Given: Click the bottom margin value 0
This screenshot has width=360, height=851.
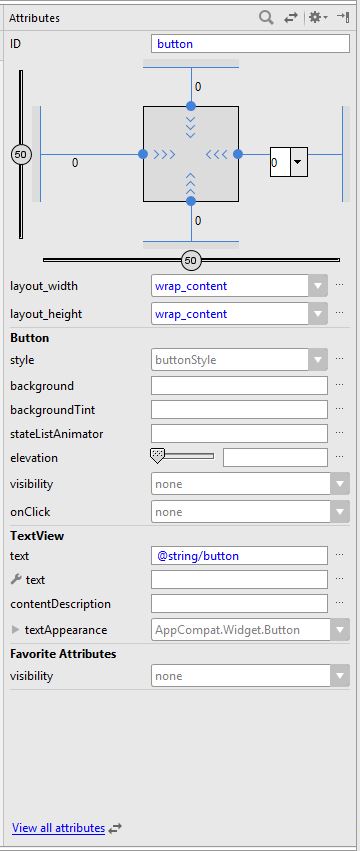Looking at the screenshot, I should coord(198,221).
